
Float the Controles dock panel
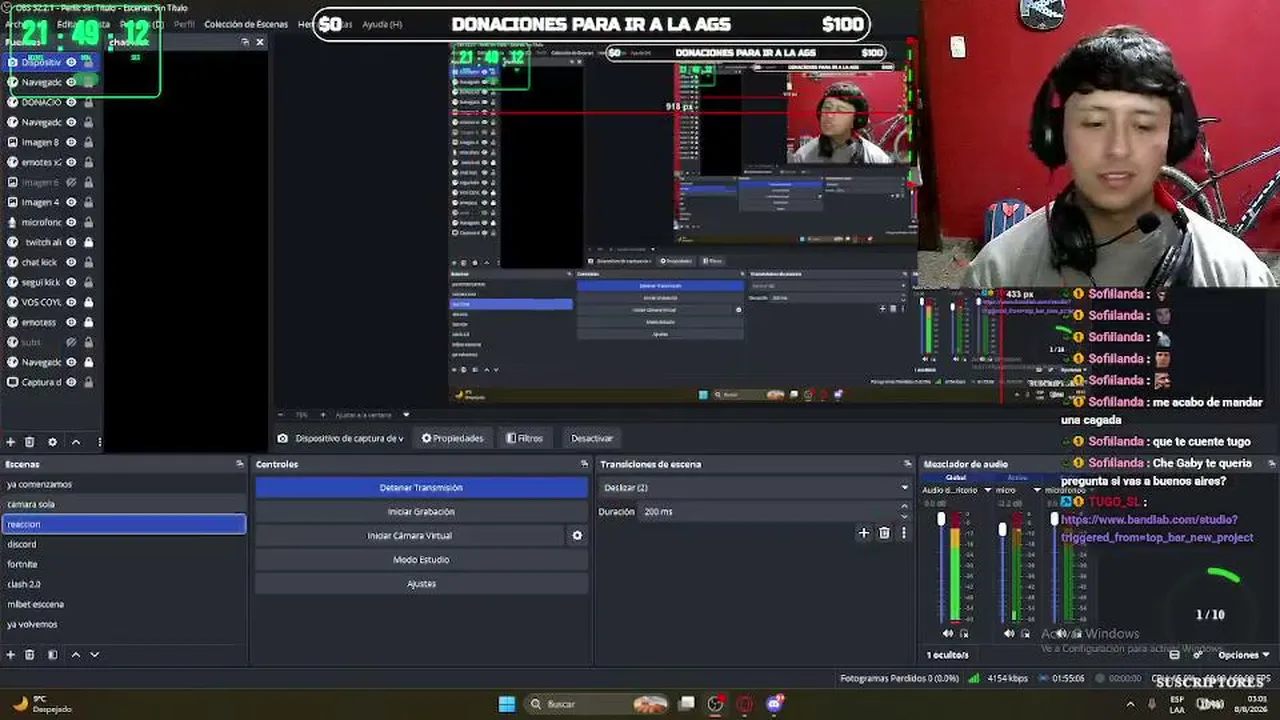pyautogui.click(x=585, y=464)
